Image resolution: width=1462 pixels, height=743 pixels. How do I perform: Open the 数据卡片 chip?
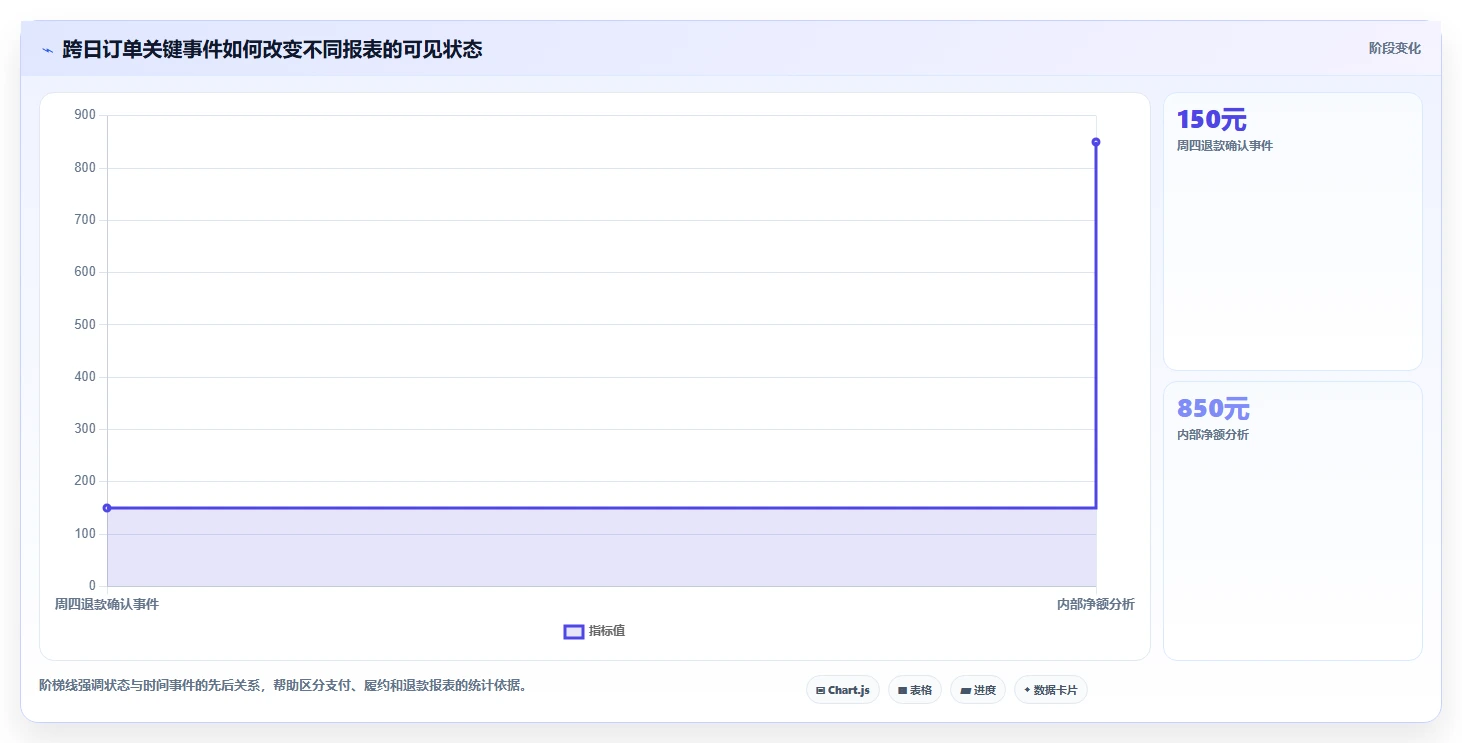click(1051, 690)
